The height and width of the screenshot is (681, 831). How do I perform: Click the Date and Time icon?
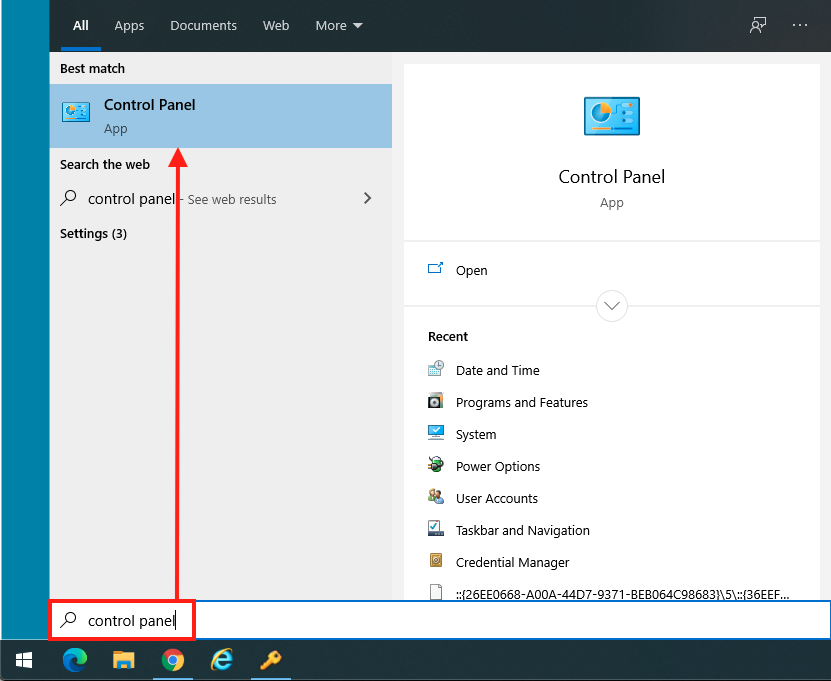(436, 369)
